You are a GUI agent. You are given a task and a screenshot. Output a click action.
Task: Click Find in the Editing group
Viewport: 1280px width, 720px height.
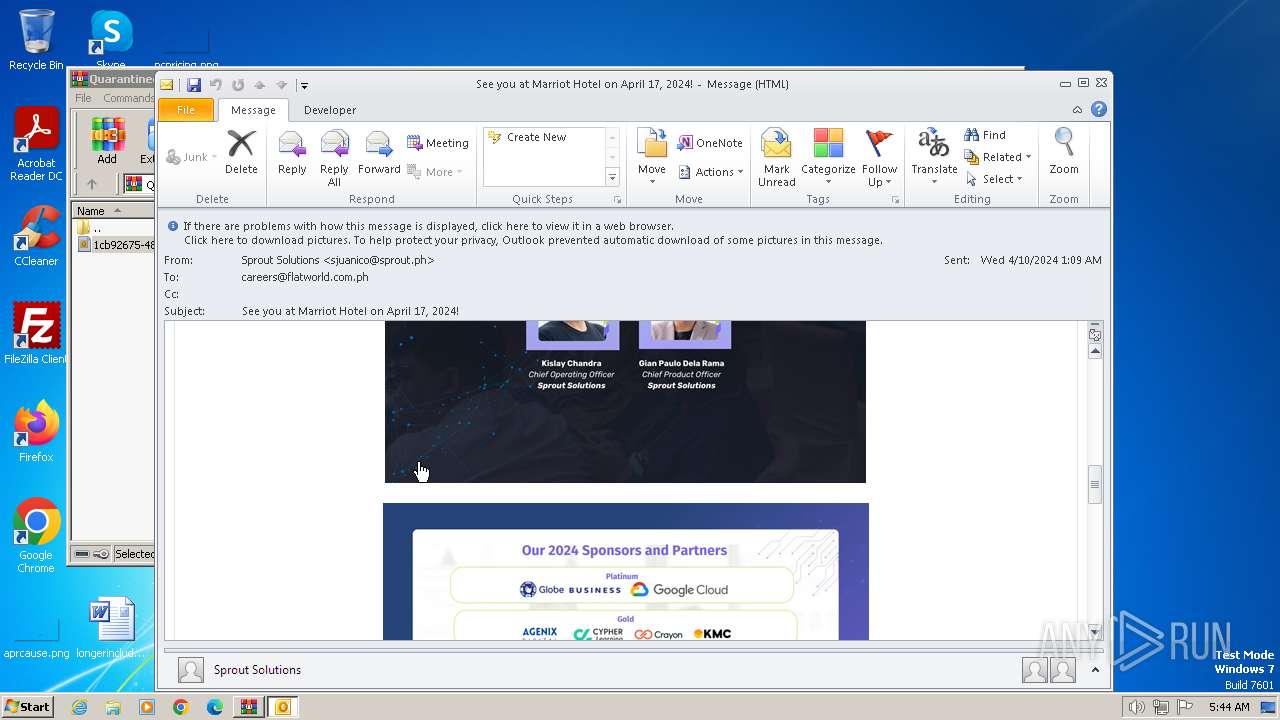pyautogui.click(x=985, y=135)
